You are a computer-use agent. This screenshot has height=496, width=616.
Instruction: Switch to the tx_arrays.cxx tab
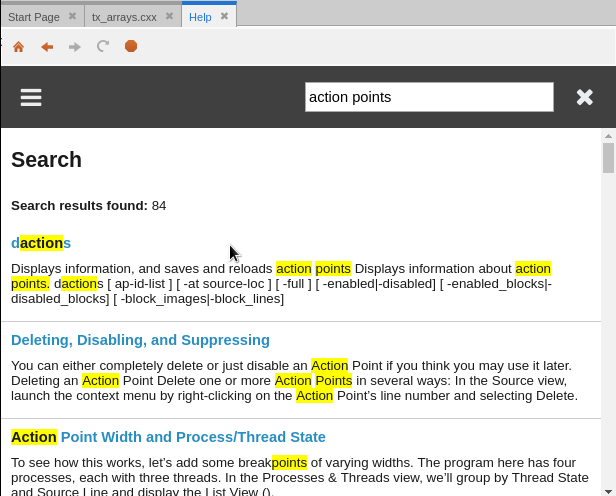tap(124, 17)
